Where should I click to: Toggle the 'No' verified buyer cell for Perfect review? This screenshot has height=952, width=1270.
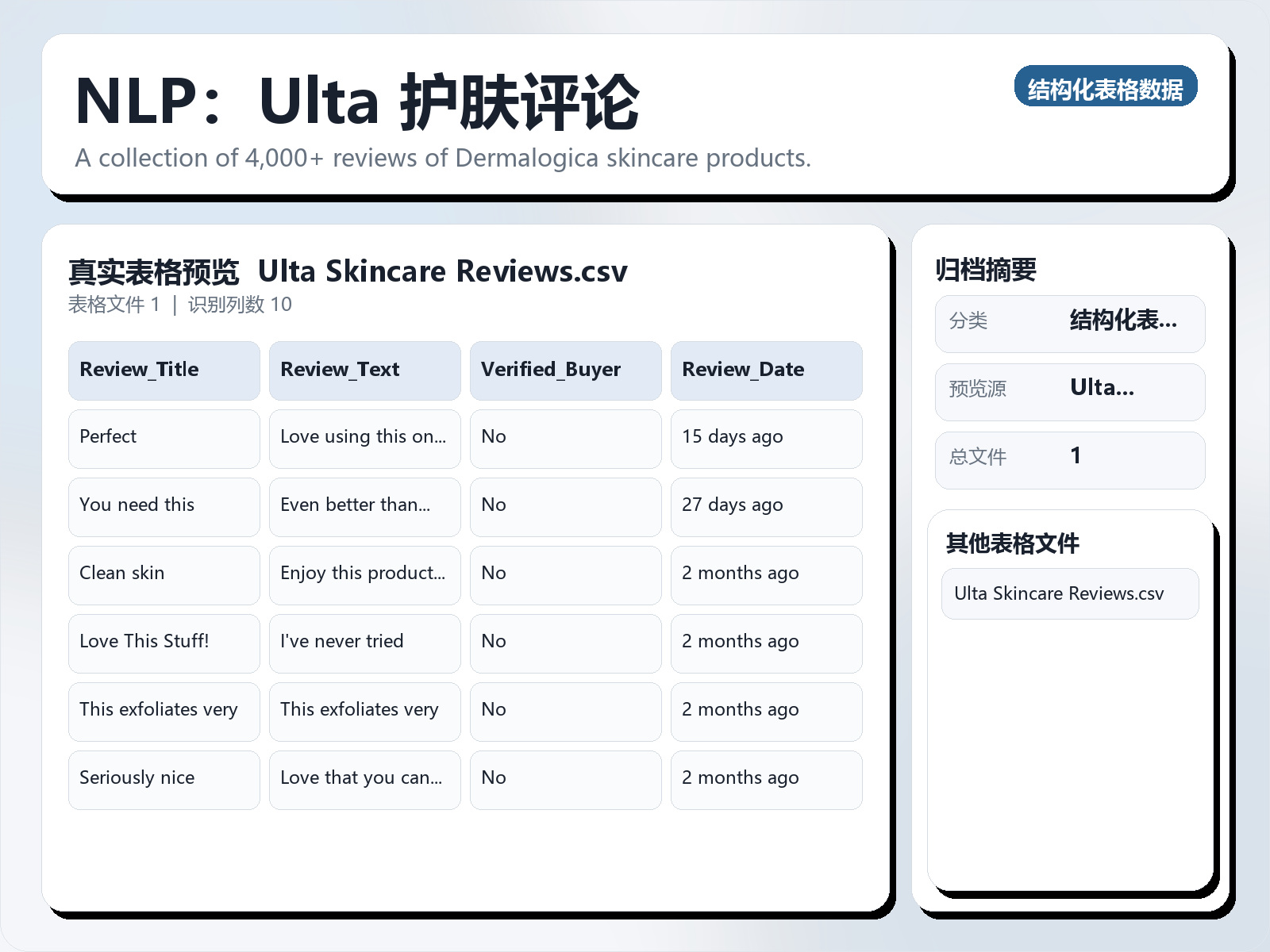[565, 438]
